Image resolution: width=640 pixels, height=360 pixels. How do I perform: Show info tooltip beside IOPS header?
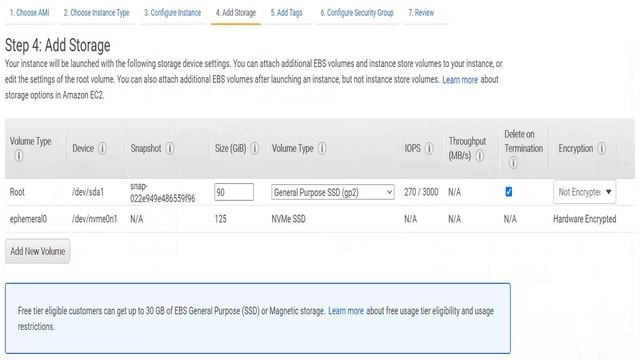pyautogui.click(x=429, y=148)
